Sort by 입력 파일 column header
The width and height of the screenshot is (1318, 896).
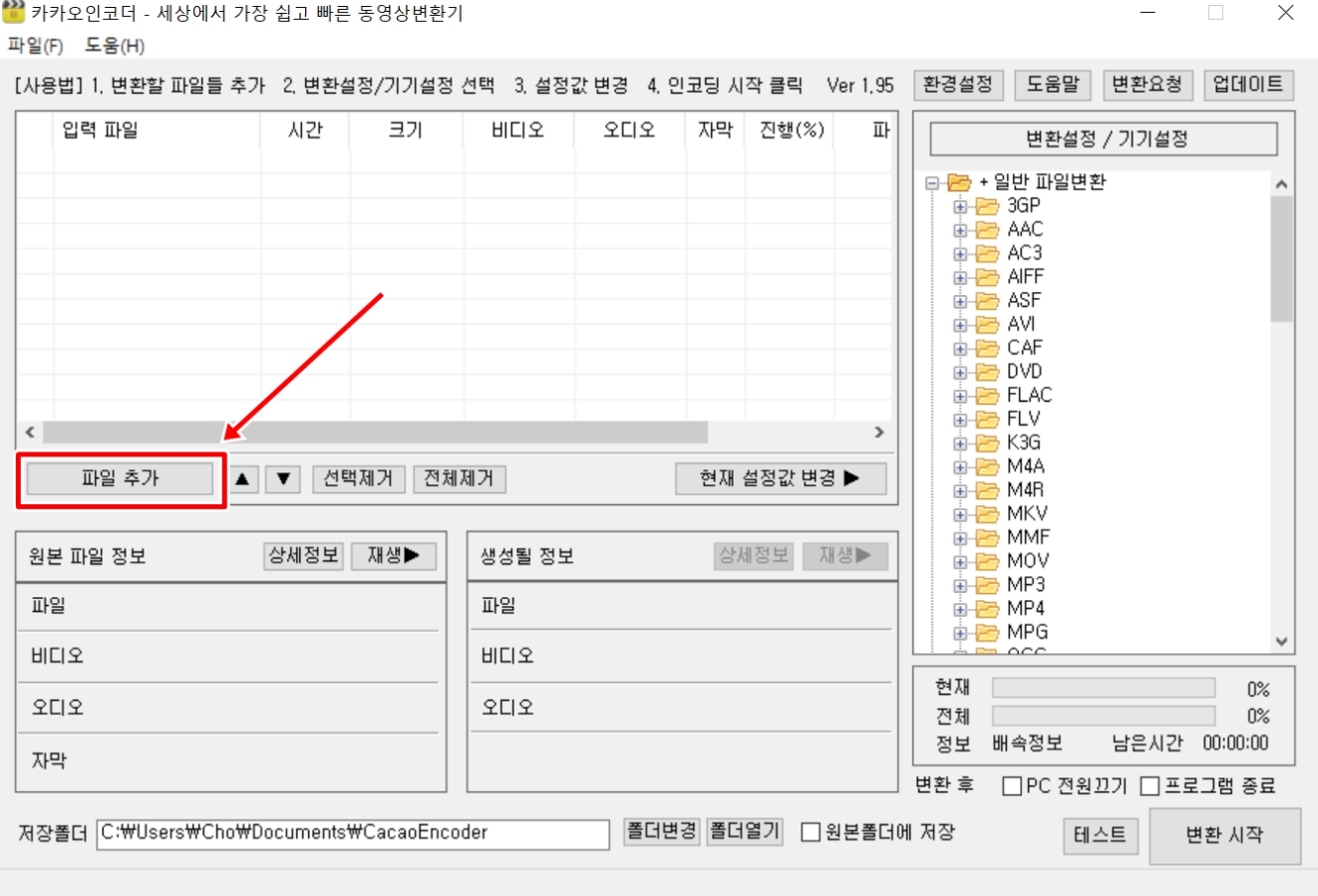click(158, 131)
